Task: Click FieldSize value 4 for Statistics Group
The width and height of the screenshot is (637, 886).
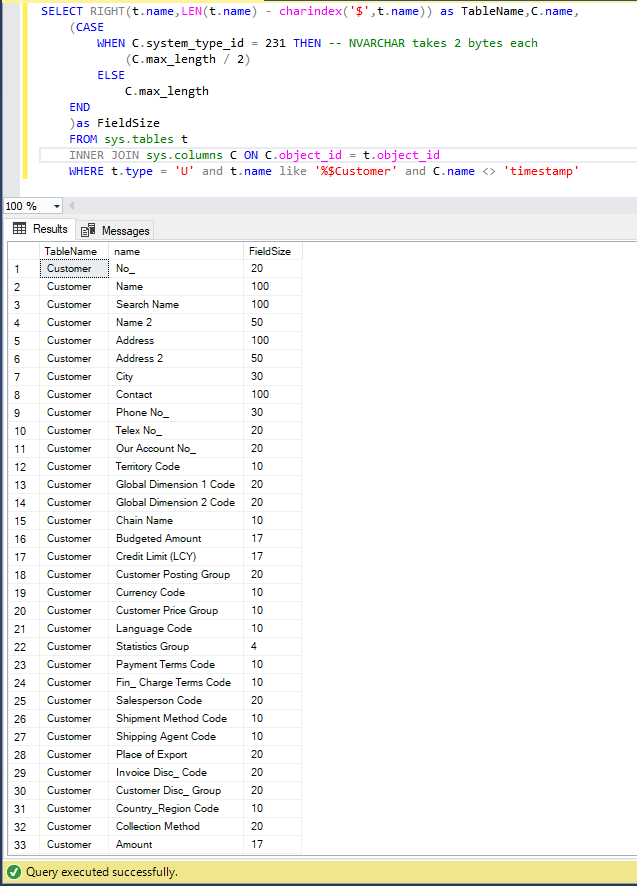Action: click(x=272, y=646)
